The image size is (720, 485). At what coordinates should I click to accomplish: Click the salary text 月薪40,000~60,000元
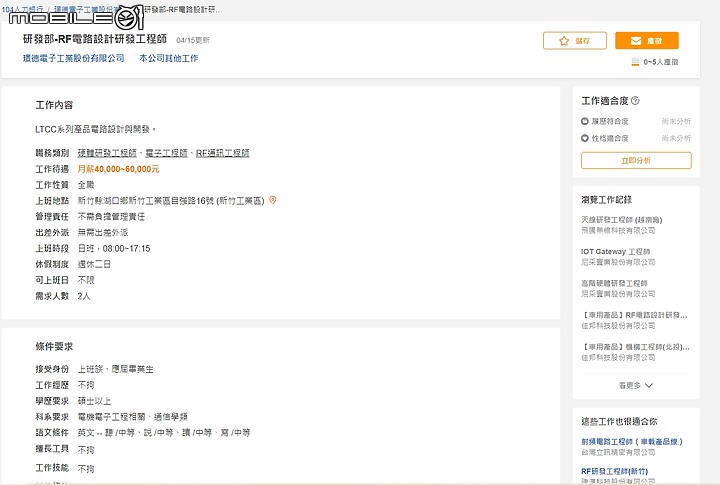[118, 169]
